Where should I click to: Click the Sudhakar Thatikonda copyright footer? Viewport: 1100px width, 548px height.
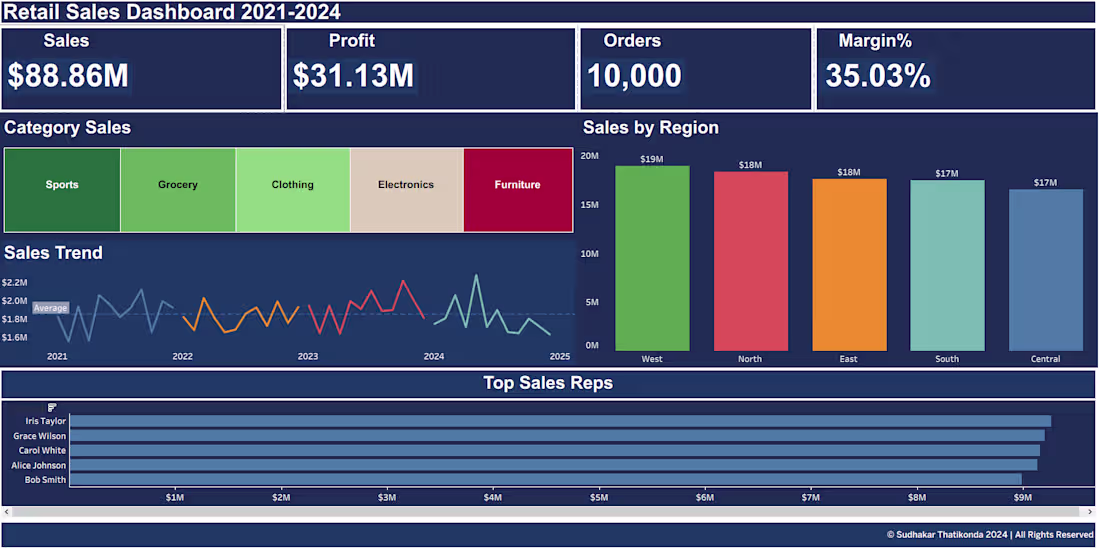tap(990, 535)
